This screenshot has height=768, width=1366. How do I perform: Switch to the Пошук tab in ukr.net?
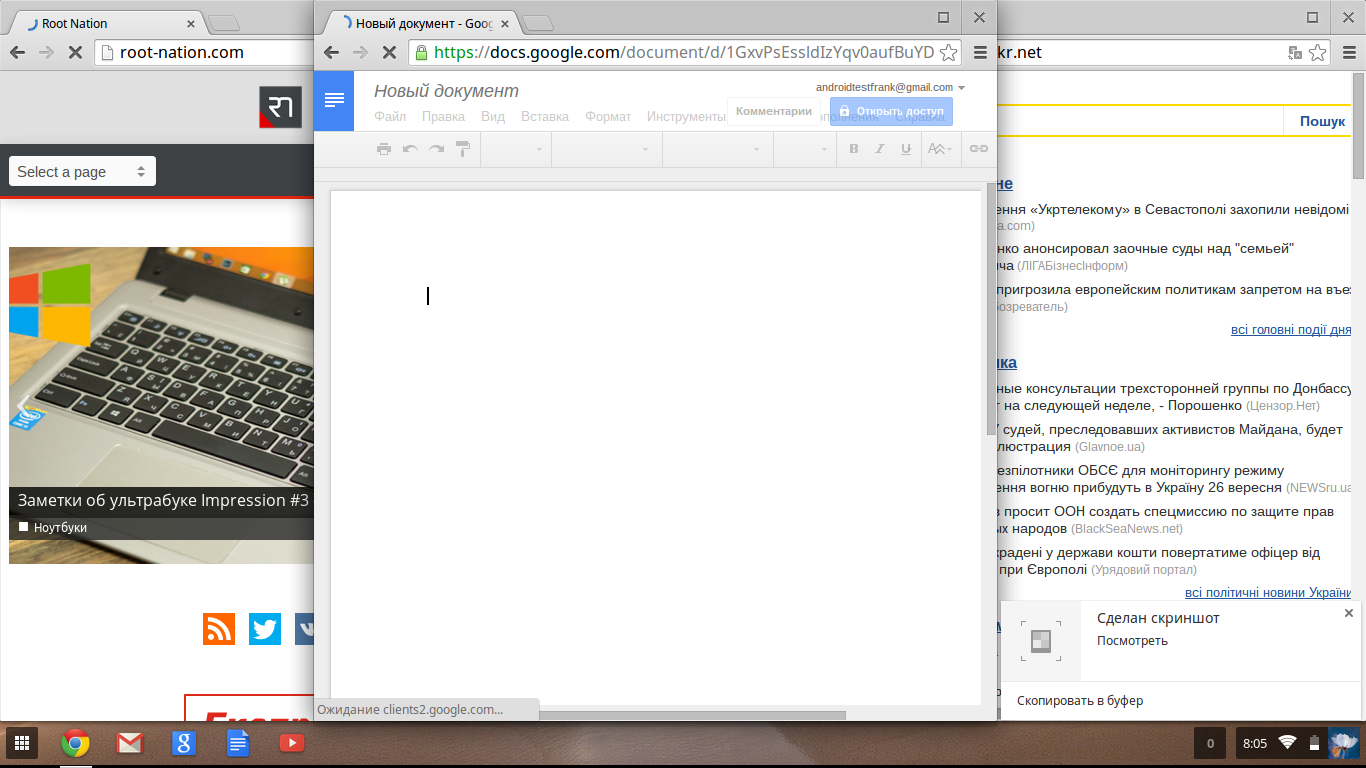click(x=1322, y=121)
